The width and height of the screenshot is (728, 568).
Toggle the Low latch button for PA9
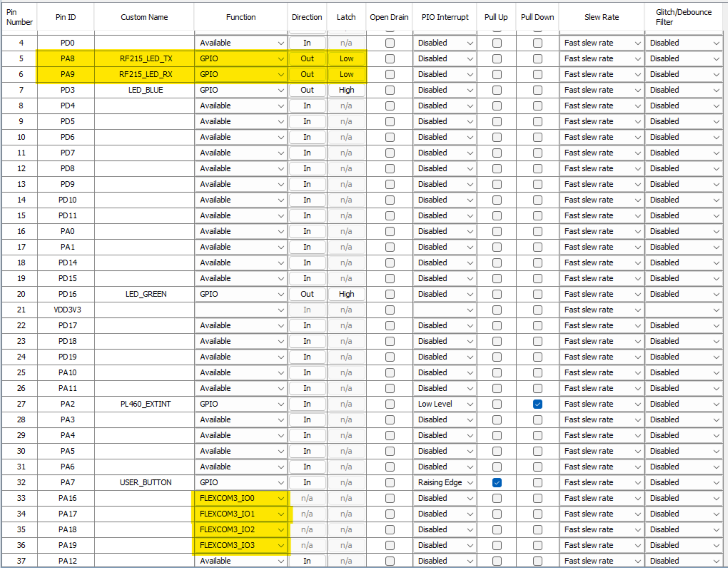[x=346, y=74]
